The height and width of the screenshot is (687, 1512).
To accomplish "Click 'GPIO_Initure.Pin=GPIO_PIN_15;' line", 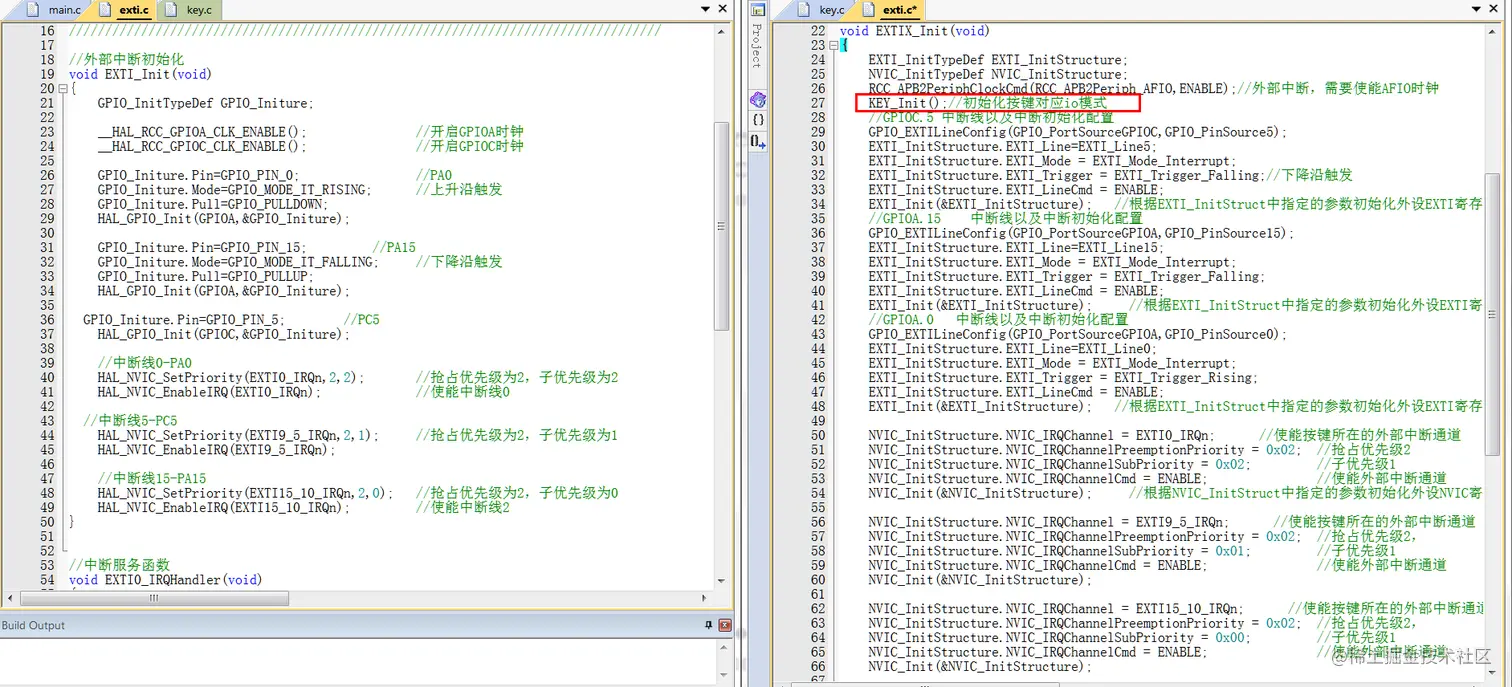I will tap(201, 247).
